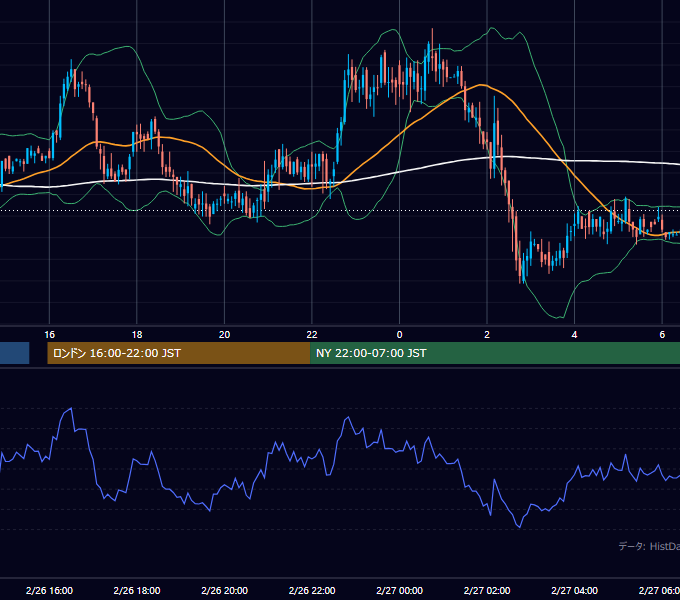Viewport: 680px width, 600px height.
Task: Click the "2/26 18:00" date label
Action: [x=137, y=590]
